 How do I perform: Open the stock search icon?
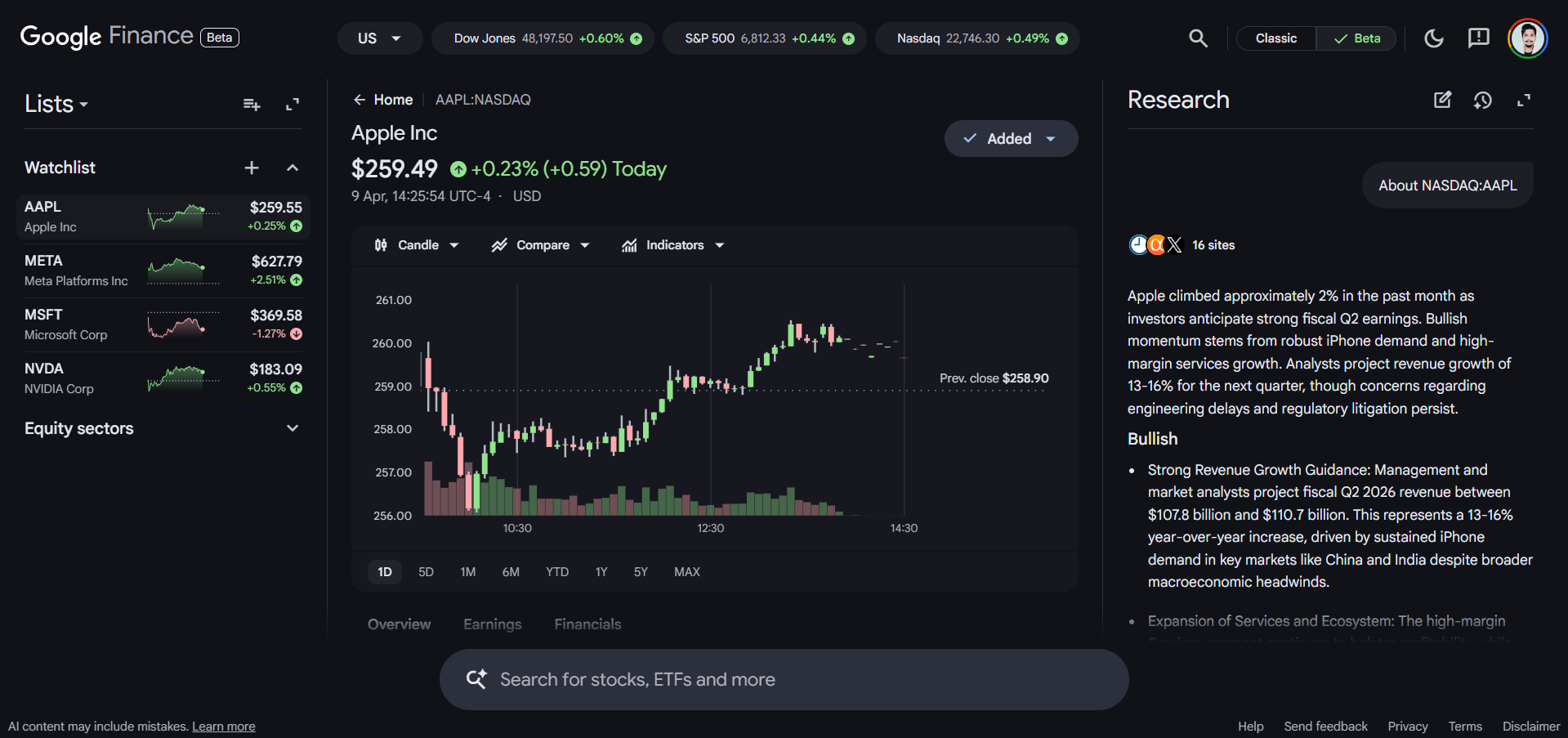[x=1197, y=38]
